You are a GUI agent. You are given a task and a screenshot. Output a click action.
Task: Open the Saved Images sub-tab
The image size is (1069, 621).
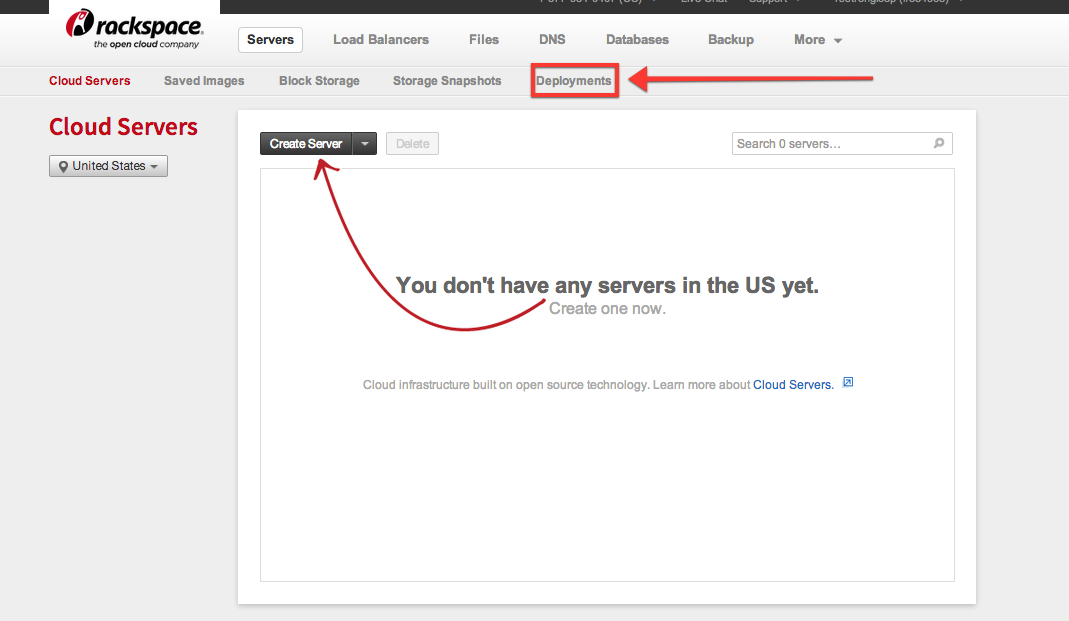pyautogui.click(x=204, y=80)
